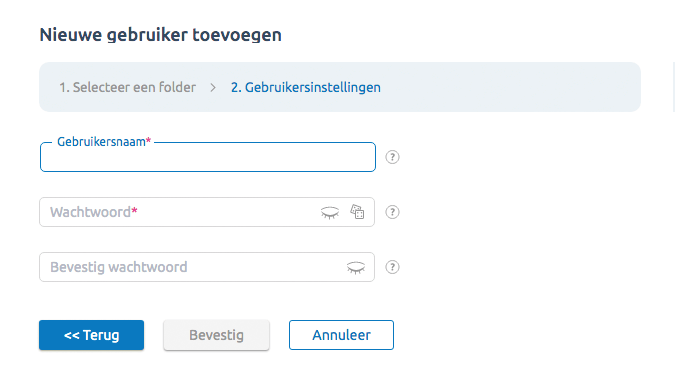Image resolution: width=675 pixels, height=380 pixels.
Task: Focus the Wachtwoord input field
Action: (207, 212)
